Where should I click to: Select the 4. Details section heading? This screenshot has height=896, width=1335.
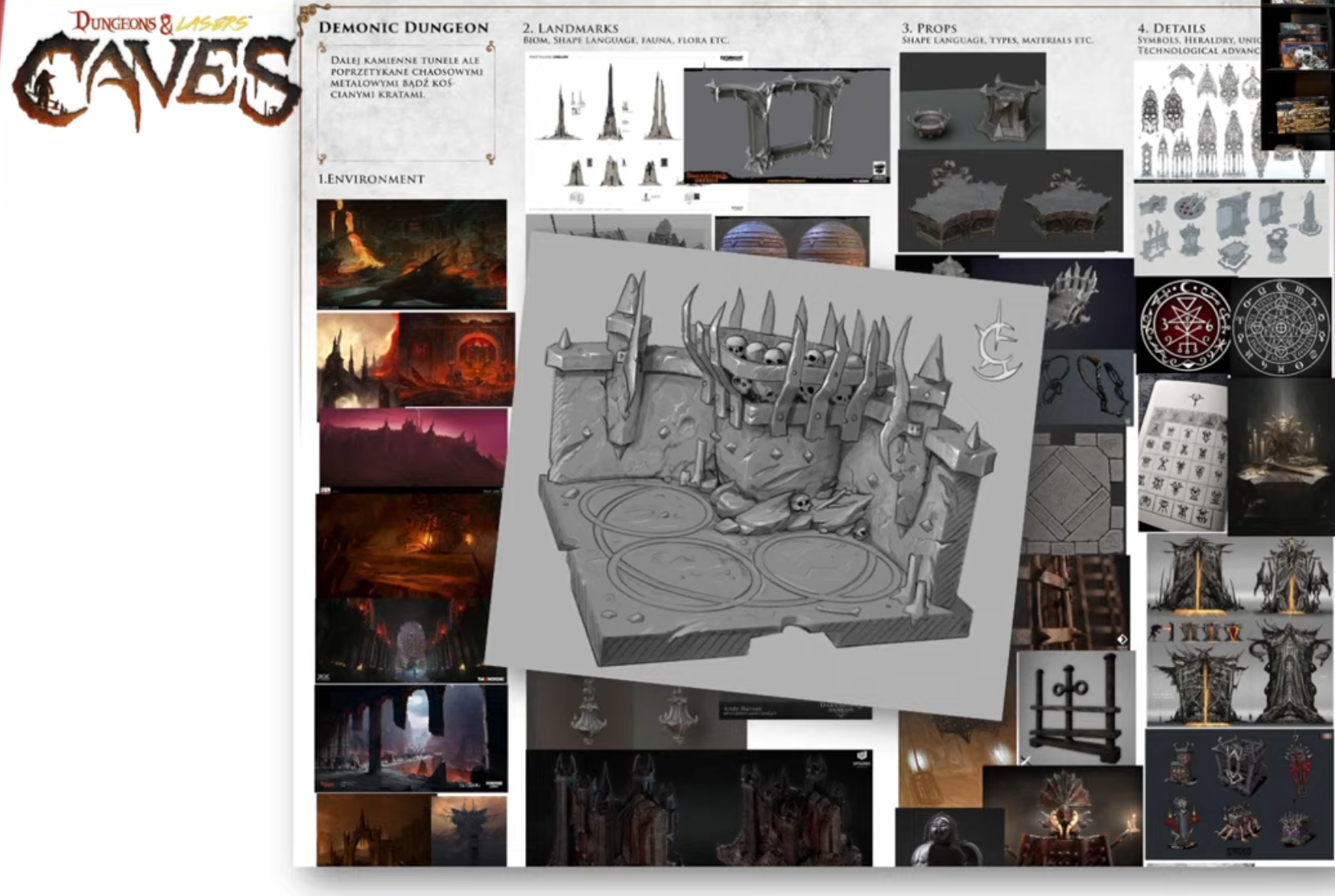pyautogui.click(x=1171, y=28)
